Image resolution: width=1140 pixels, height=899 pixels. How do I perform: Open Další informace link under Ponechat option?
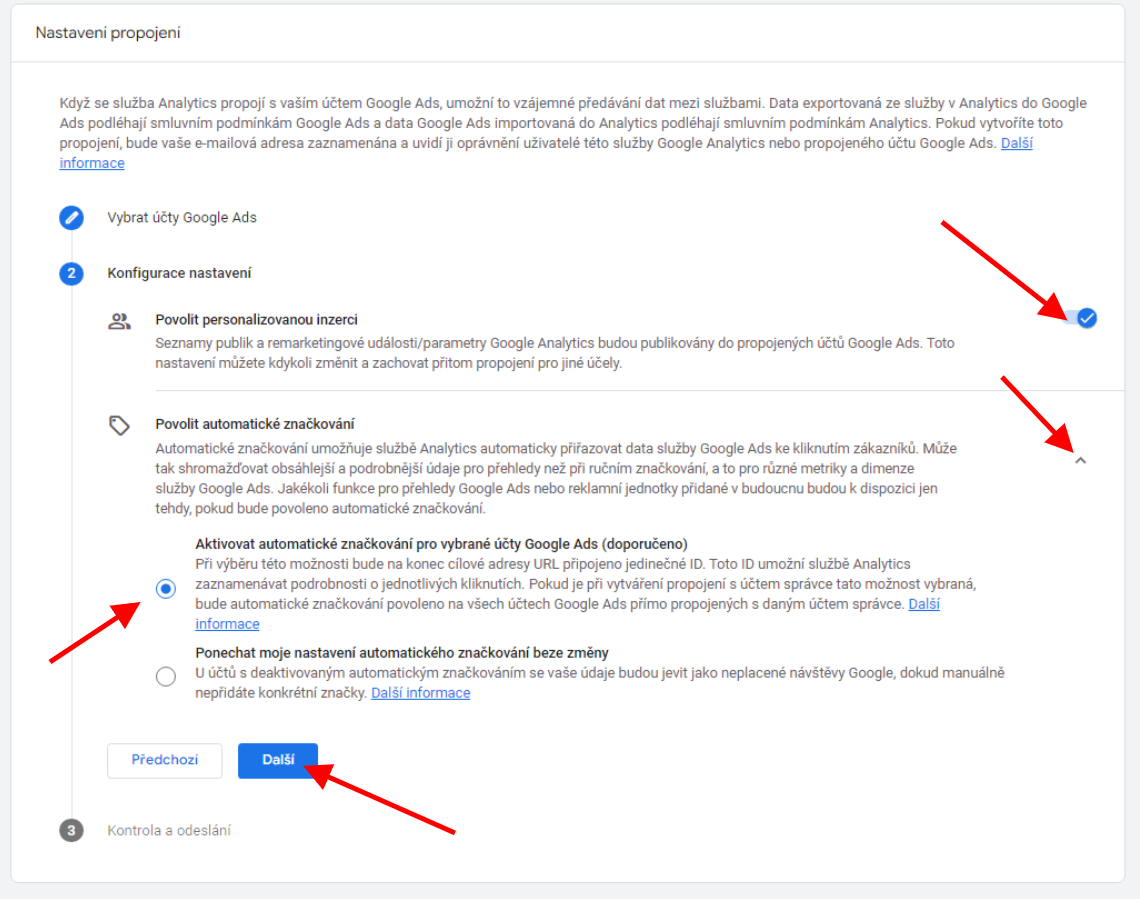pyautogui.click(x=420, y=693)
